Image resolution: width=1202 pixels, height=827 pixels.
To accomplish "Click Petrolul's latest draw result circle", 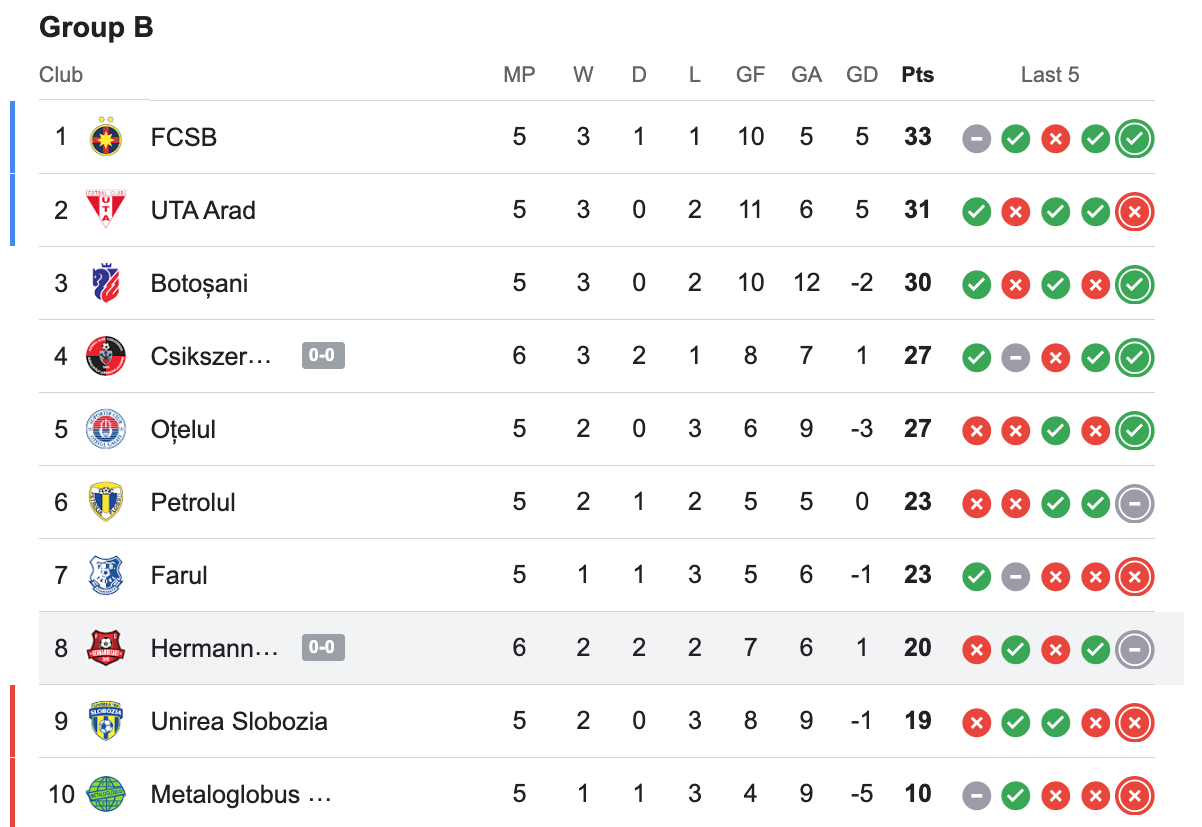I will coord(1134,503).
